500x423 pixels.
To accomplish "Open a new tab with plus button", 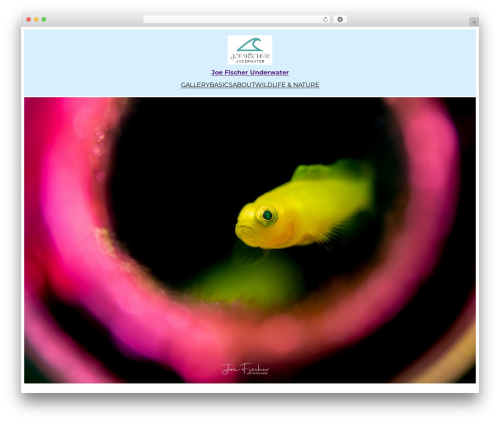I will pyautogui.click(x=474, y=22).
